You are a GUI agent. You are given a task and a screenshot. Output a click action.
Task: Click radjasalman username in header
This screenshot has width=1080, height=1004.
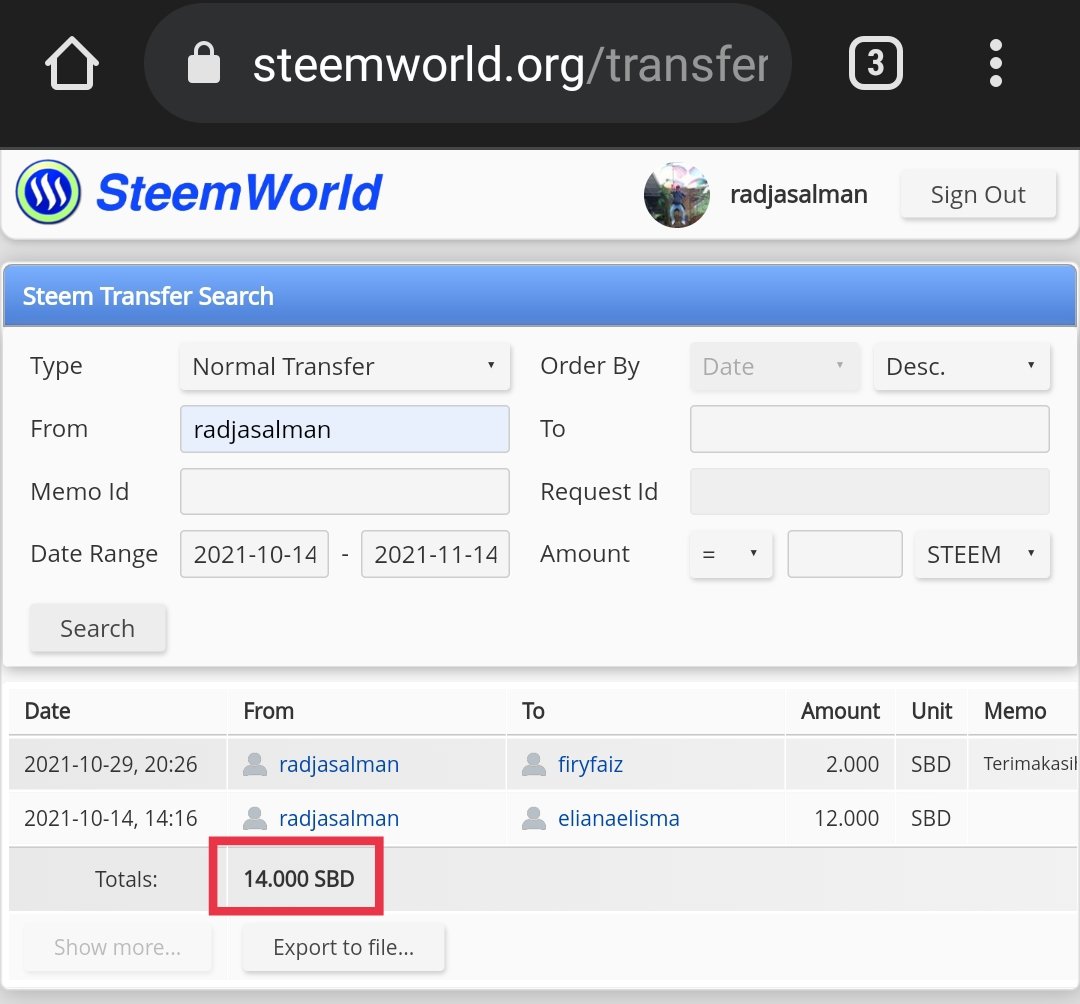point(798,195)
